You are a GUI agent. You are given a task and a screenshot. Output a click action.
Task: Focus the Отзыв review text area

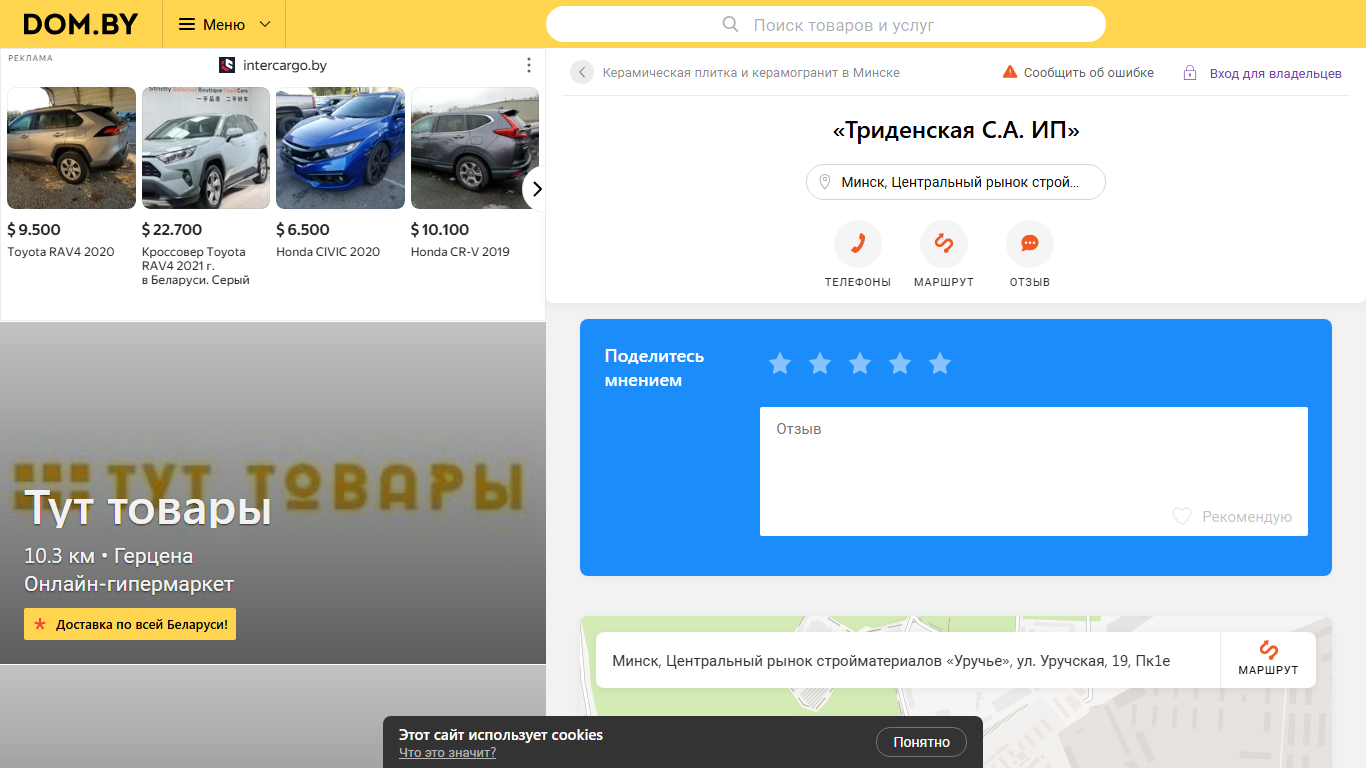pyautogui.click(x=1034, y=471)
